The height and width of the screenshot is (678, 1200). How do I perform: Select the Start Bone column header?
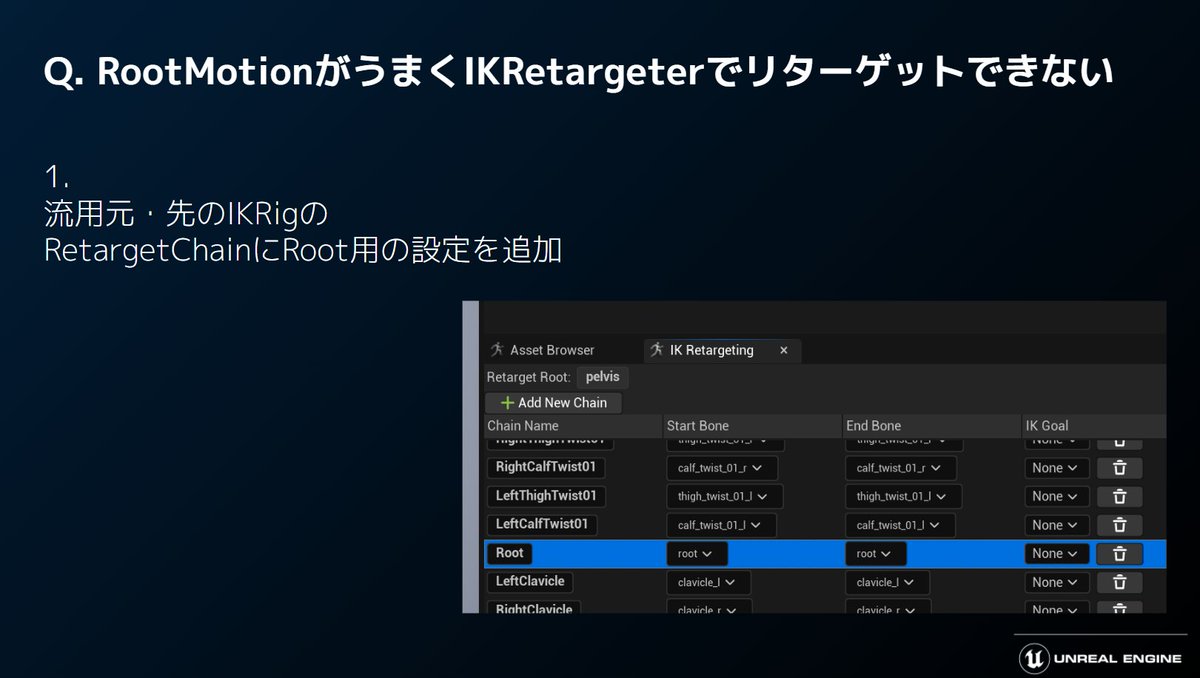[x=752, y=426]
